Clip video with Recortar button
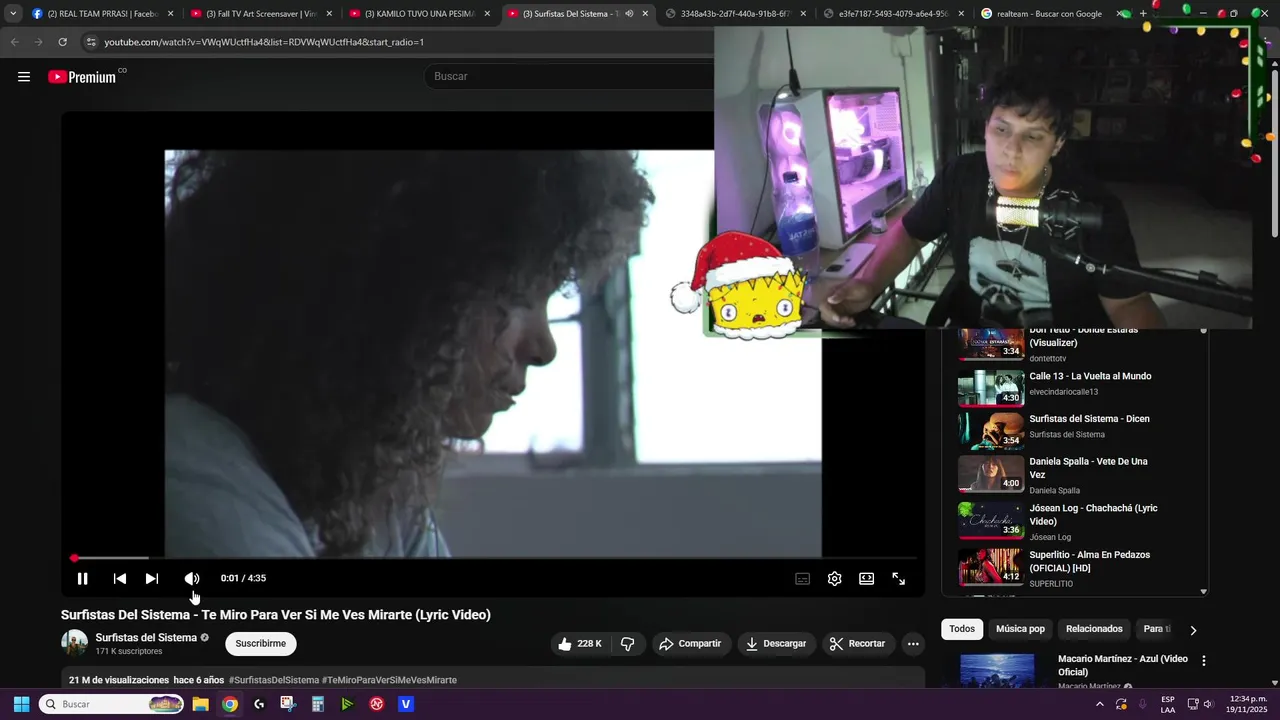The width and height of the screenshot is (1280, 720). pos(858,644)
